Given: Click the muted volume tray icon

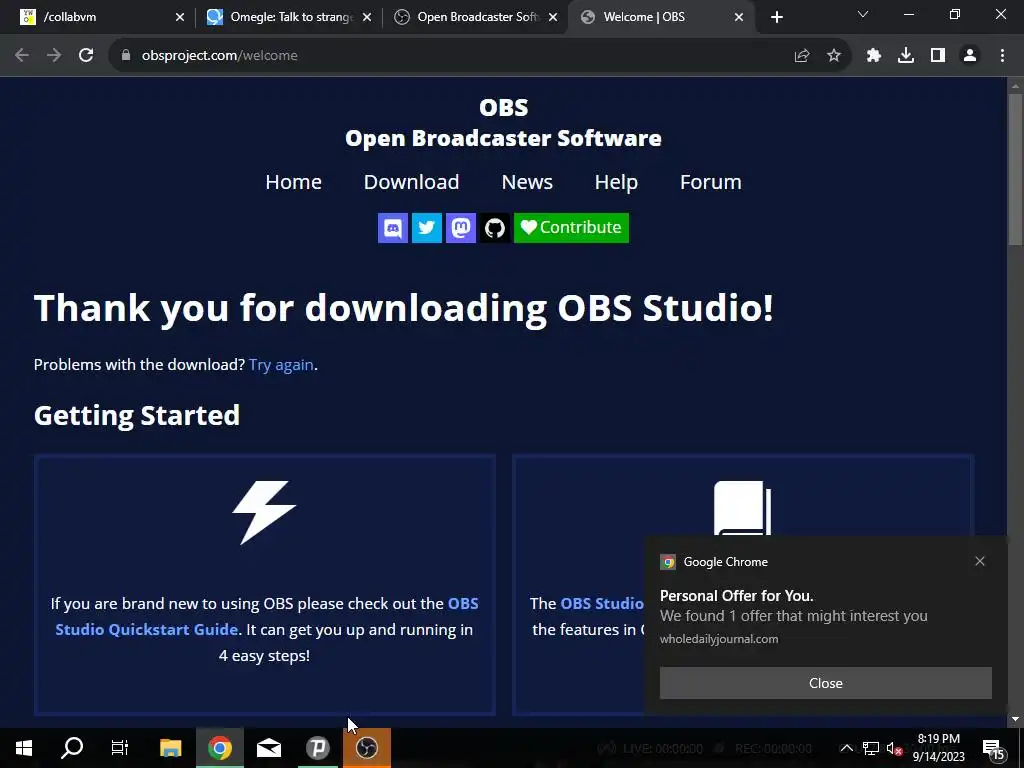Looking at the screenshot, I should (x=894, y=748).
